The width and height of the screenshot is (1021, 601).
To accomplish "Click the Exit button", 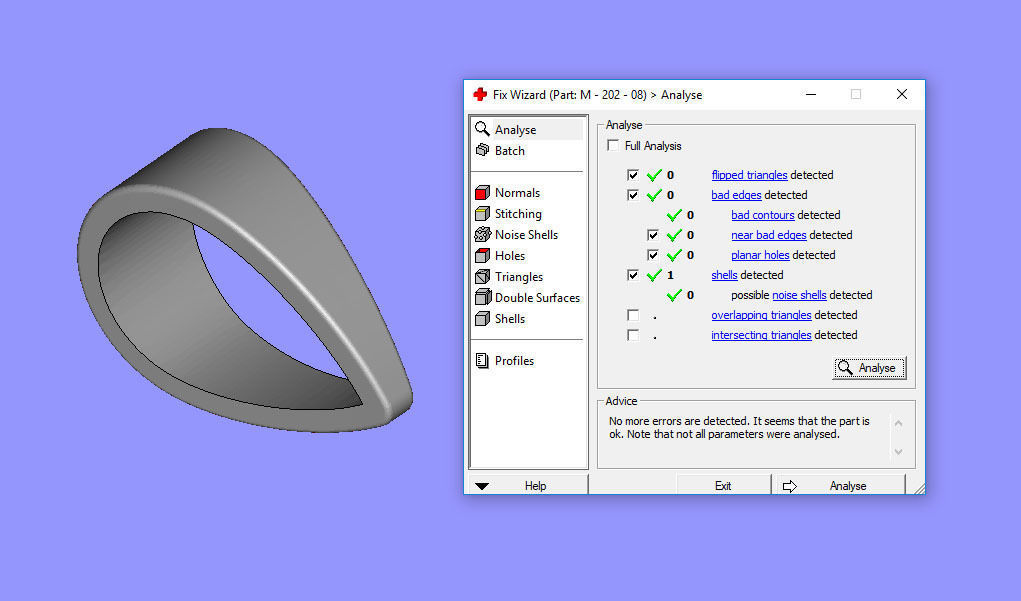I will (723, 486).
